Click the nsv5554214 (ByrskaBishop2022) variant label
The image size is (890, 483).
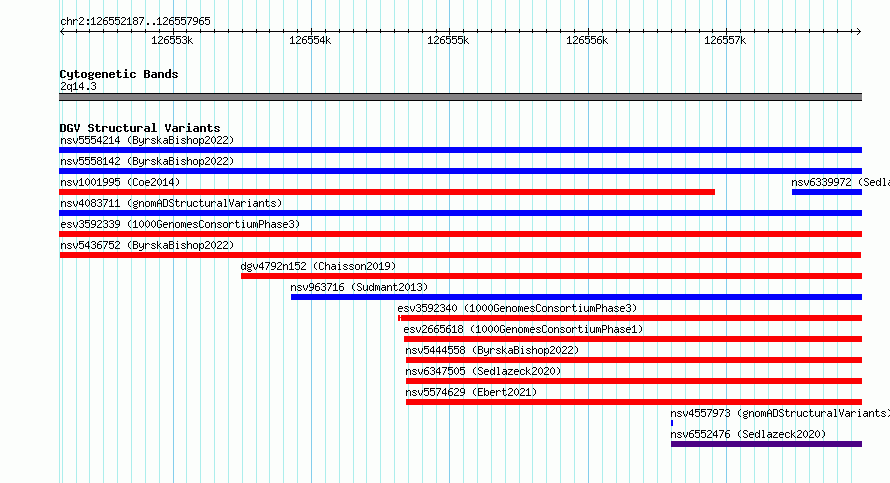tap(147, 140)
